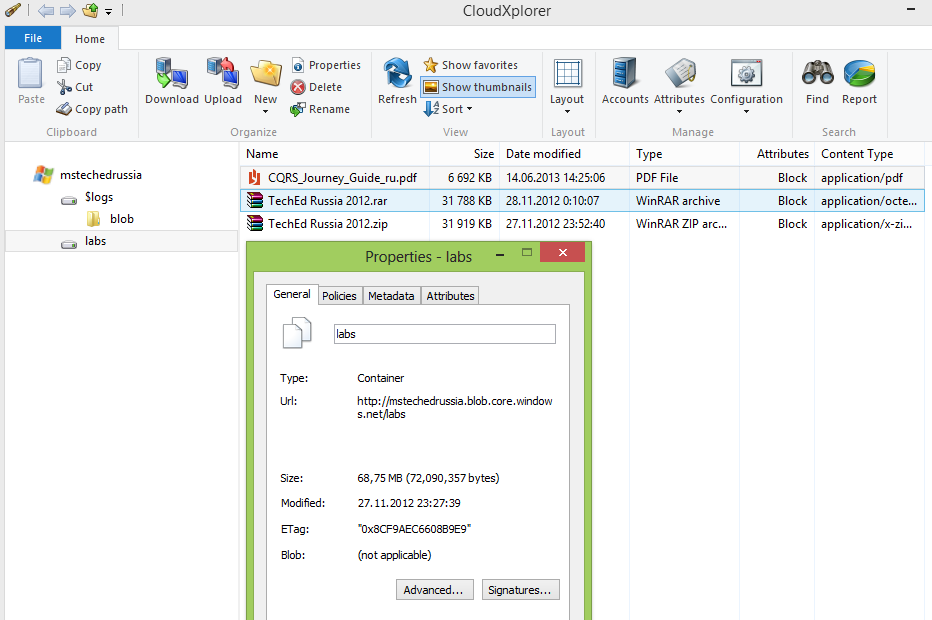Switch to General tab in Properties dialog

(292, 294)
